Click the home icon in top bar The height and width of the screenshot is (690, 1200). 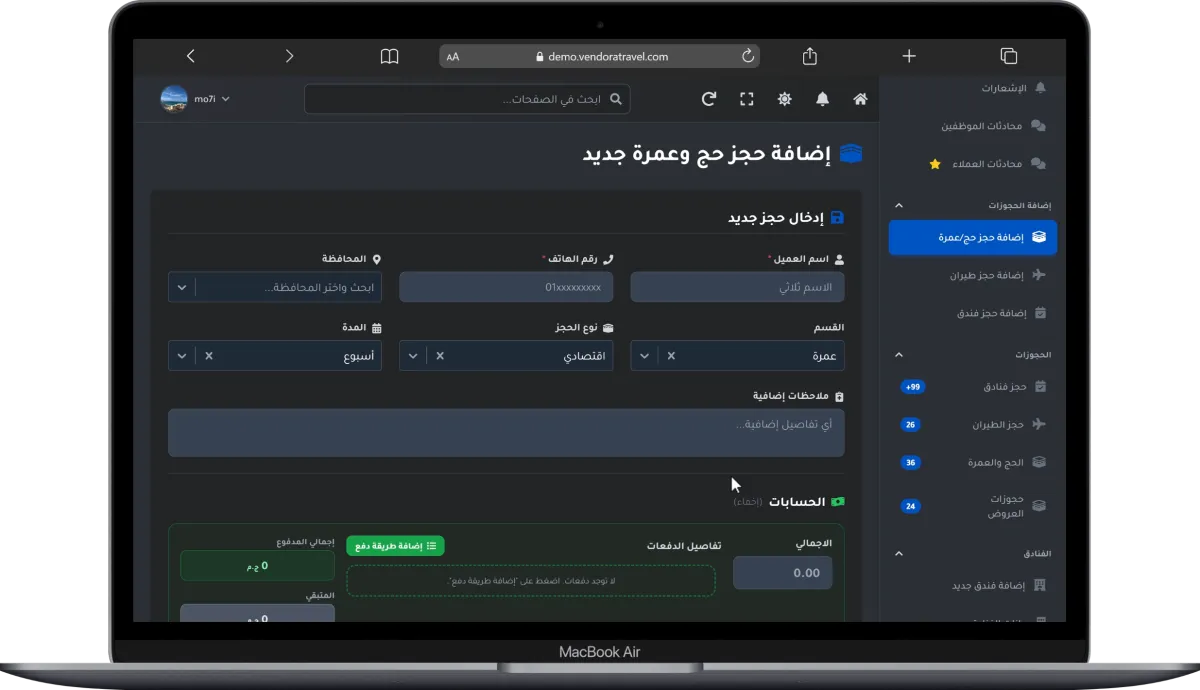point(860,99)
